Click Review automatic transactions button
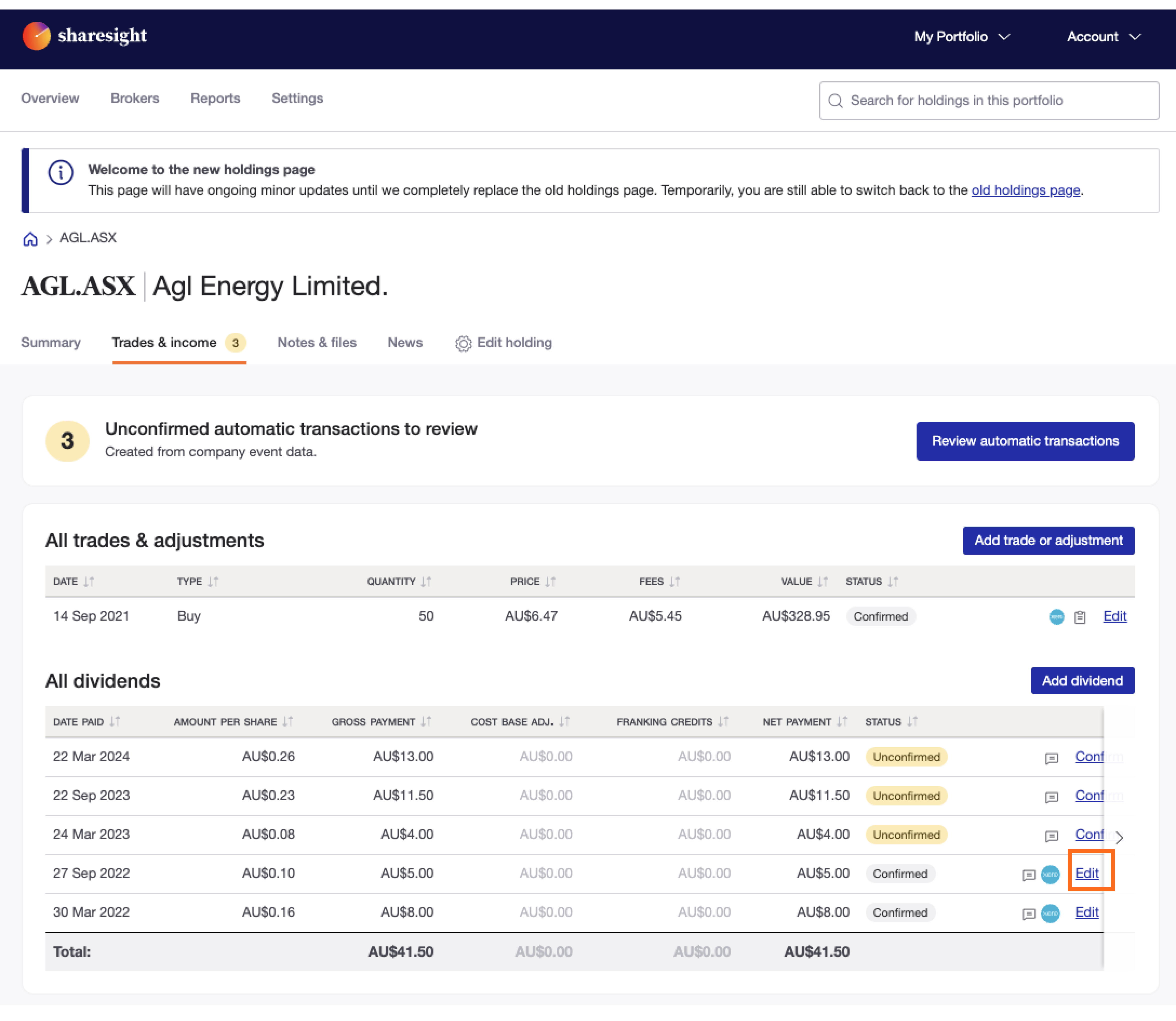The height and width of the screenshot is (1021, 1176). 1025,441
